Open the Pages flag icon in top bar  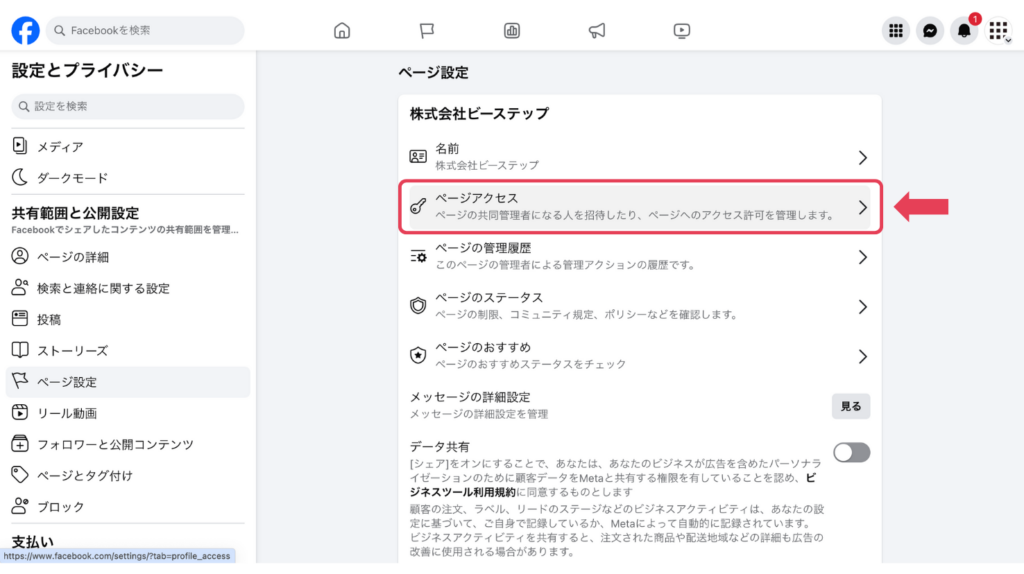click(x=426, y=31)
